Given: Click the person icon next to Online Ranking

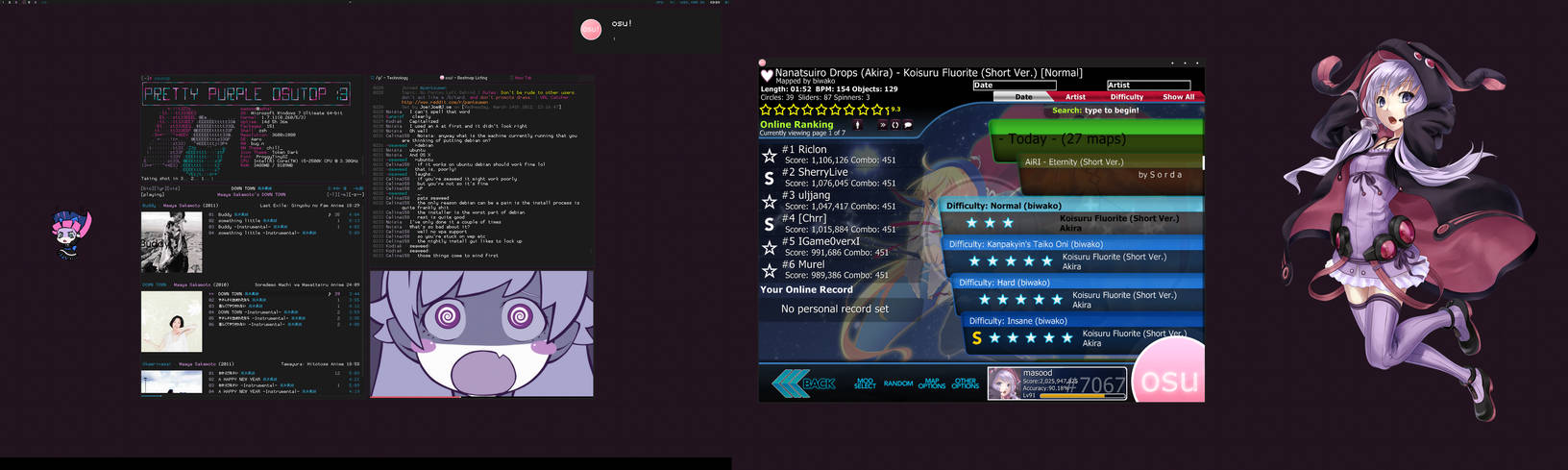Looking at the screenshot, I should click(858, 125).
